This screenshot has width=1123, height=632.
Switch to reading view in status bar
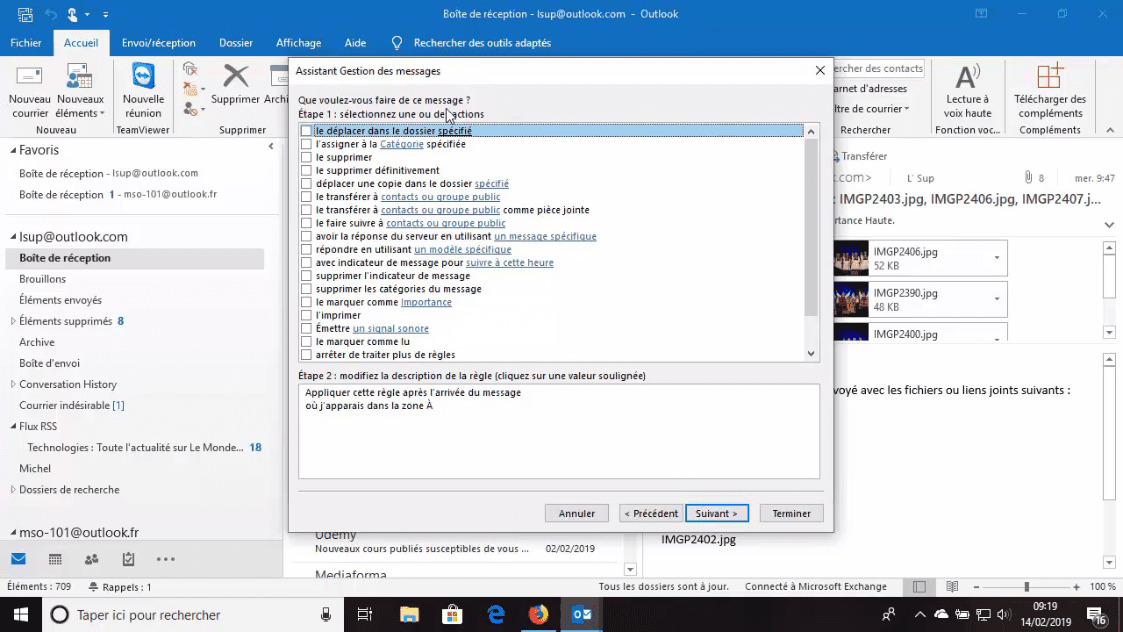point(952,587)
